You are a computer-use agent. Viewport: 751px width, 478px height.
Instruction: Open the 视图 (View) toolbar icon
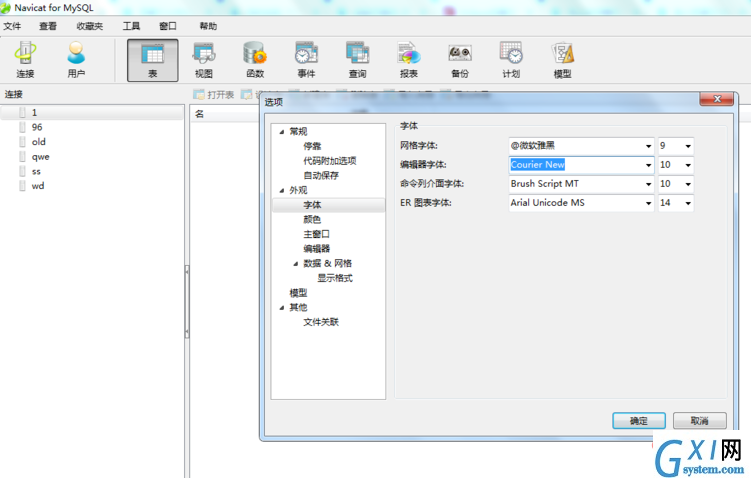204,60
